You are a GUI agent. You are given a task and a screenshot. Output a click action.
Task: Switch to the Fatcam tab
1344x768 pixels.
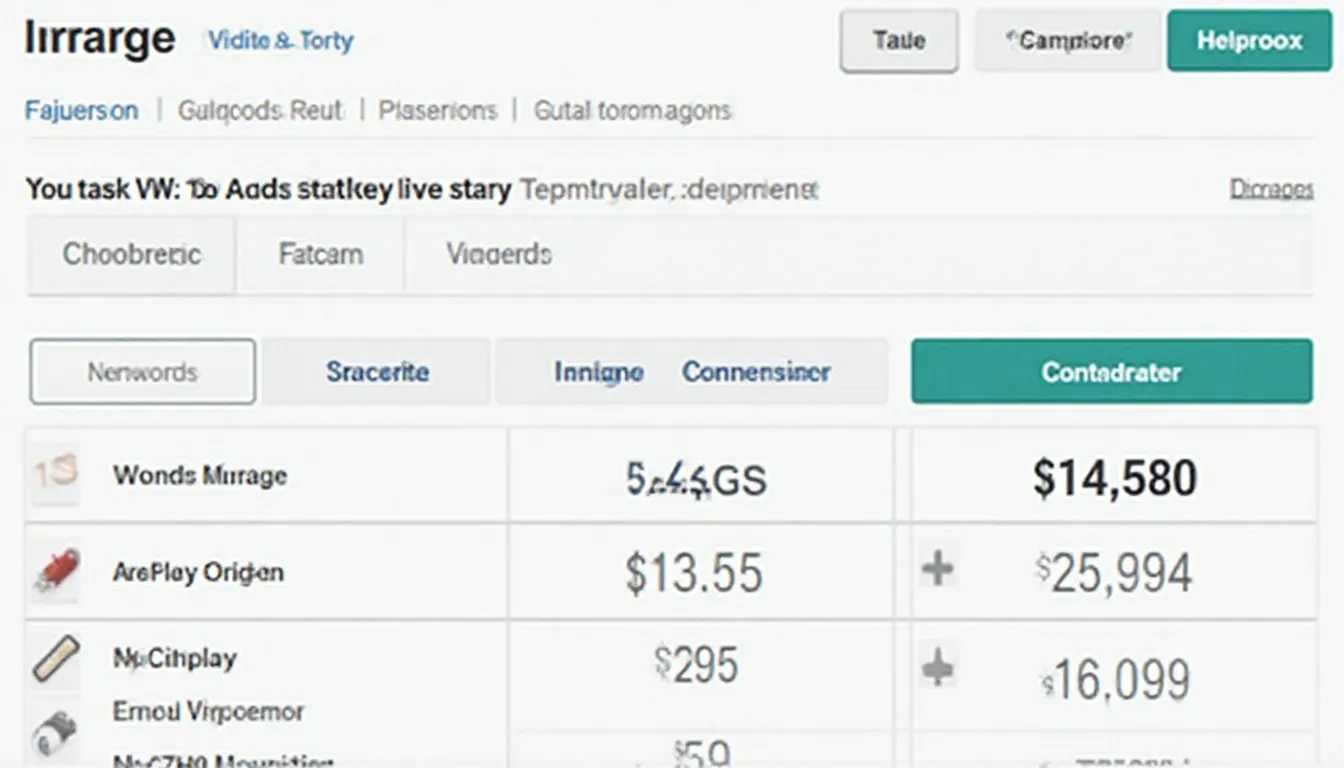(320, 254)
